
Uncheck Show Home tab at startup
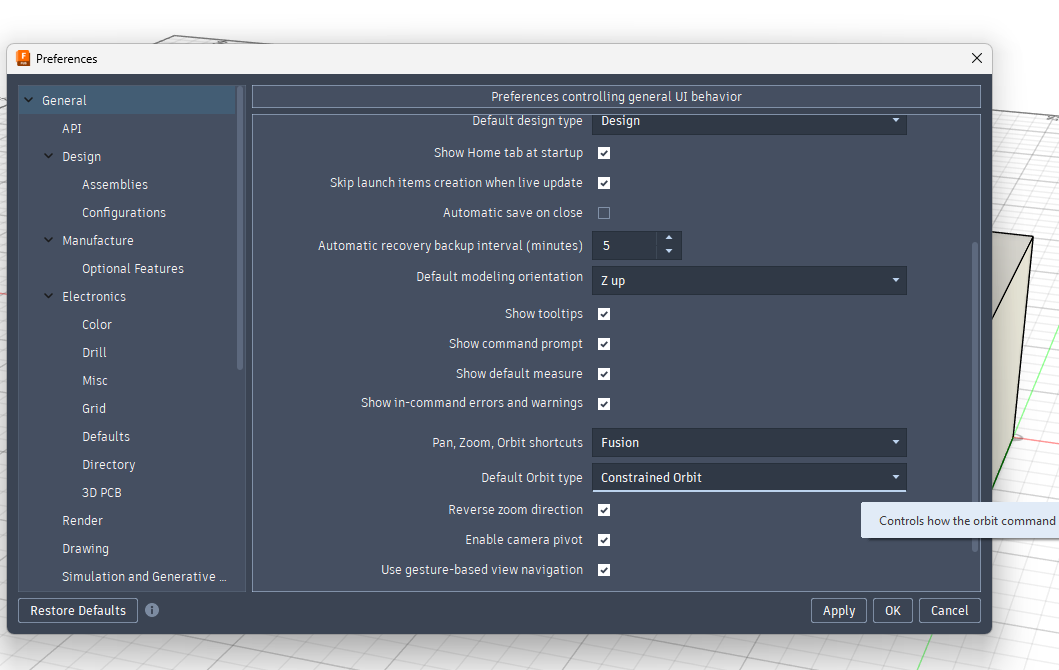coord(604,153)
